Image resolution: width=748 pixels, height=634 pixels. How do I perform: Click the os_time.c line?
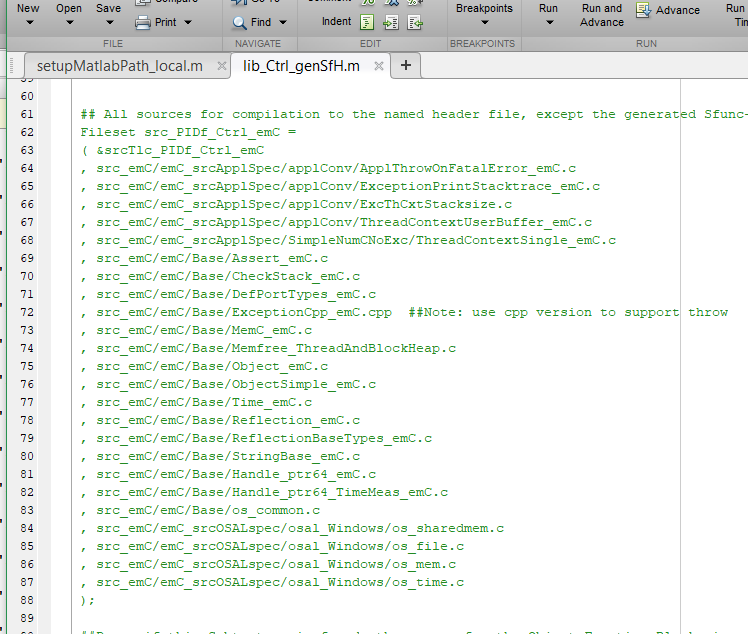pyautogui.click(x=272, y=582)
